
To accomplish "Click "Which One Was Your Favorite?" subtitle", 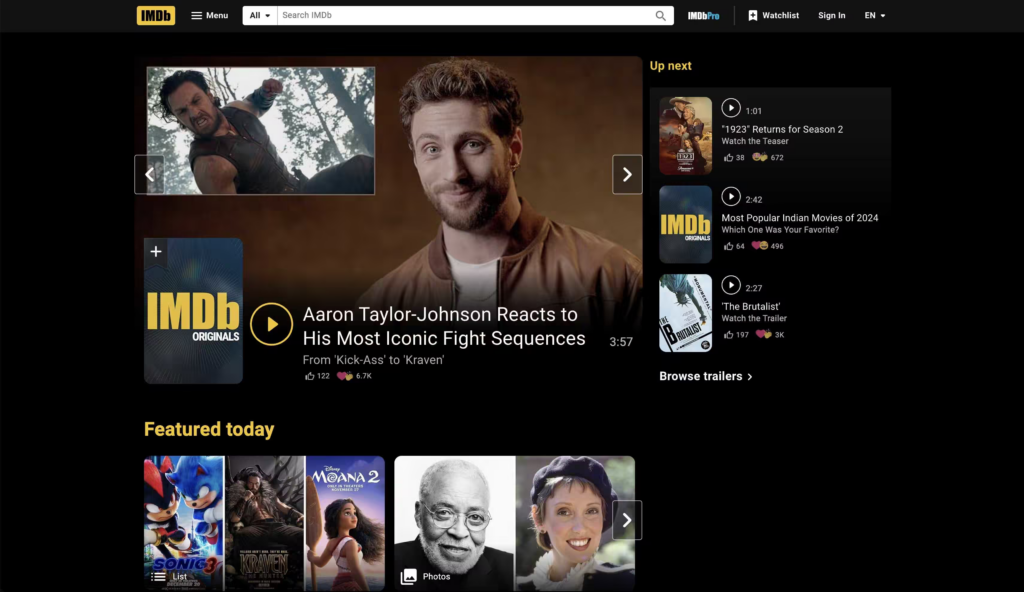I will point(780,230).
